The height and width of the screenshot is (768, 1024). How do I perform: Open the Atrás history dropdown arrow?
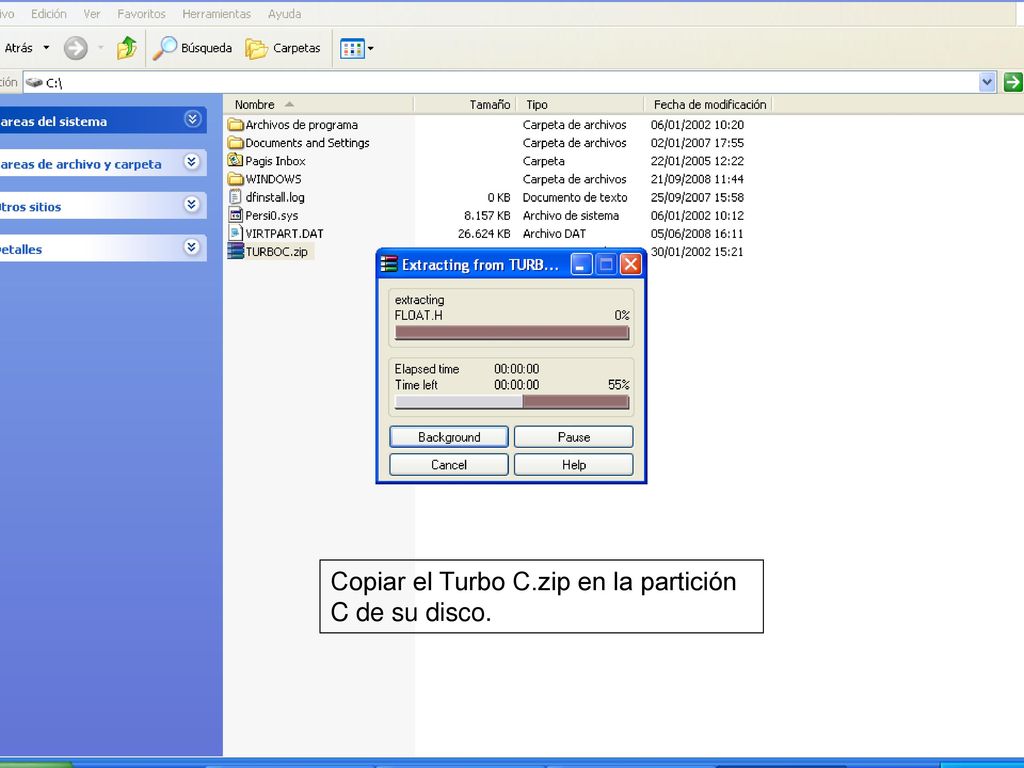[46, 48]
